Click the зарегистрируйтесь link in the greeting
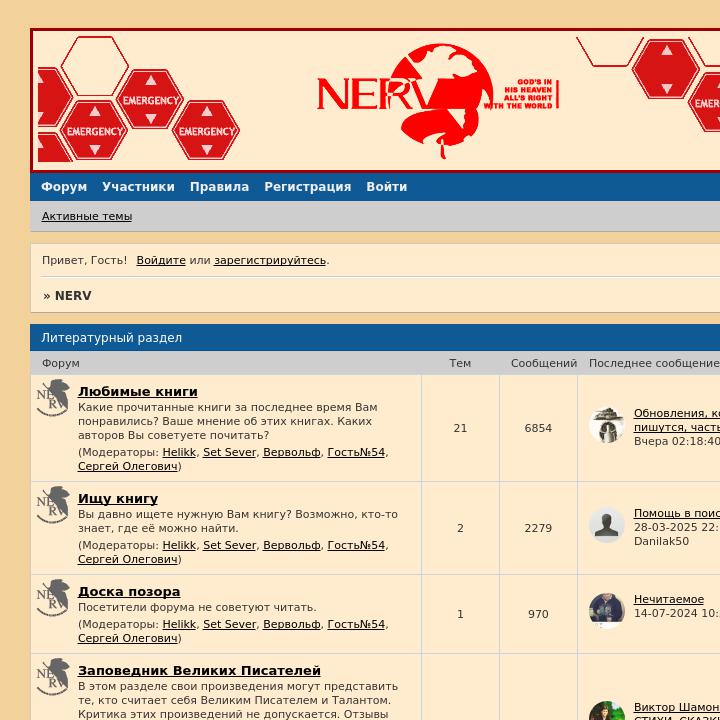The image size is (720, 720). [270, 261]
